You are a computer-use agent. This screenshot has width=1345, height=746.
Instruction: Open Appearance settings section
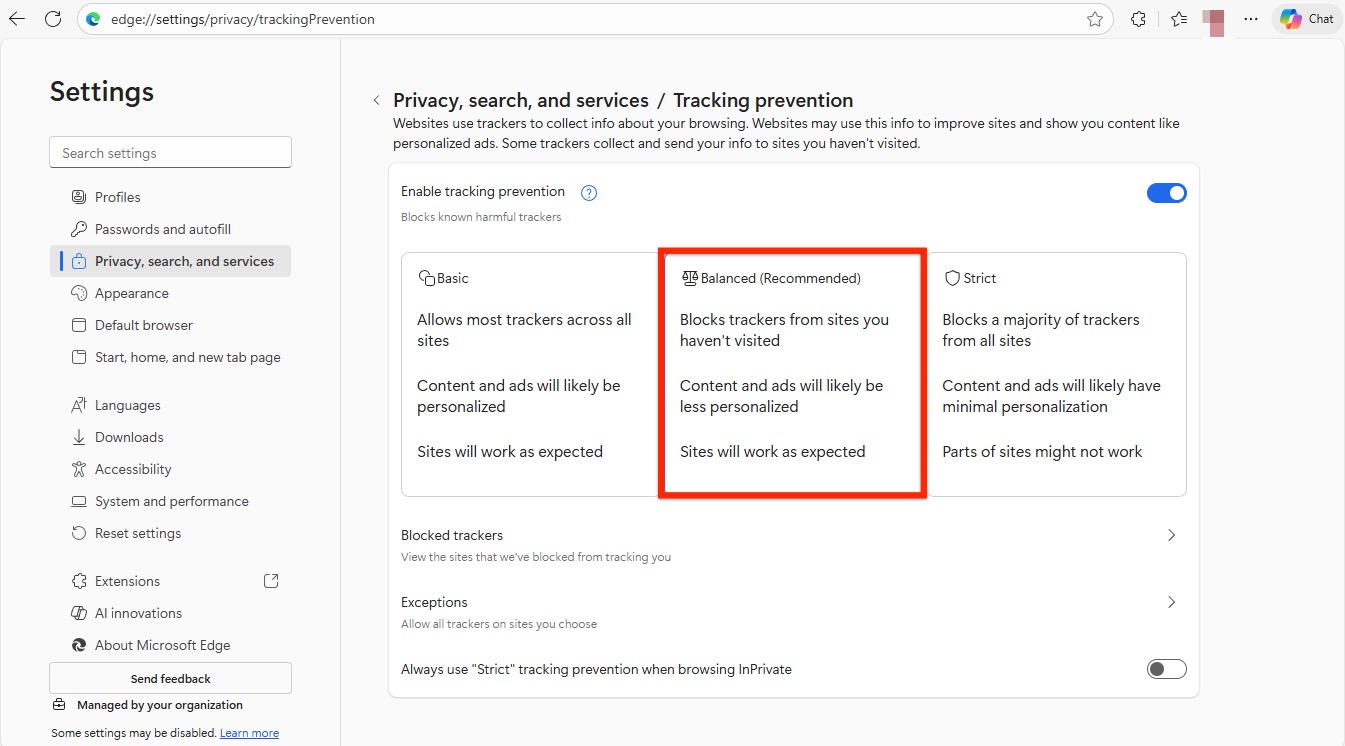pyautogui.click(x=170, y=293)
